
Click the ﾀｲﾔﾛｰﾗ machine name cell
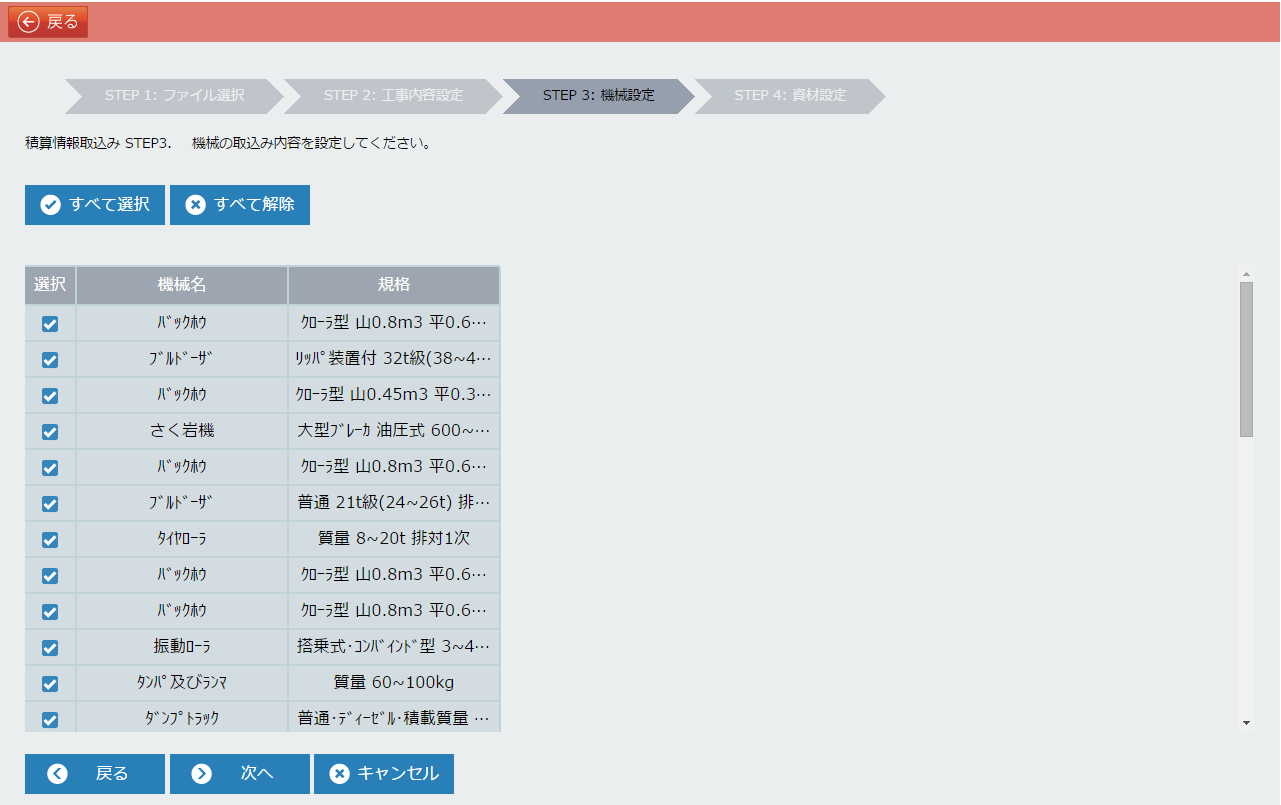tap(182, 539)
